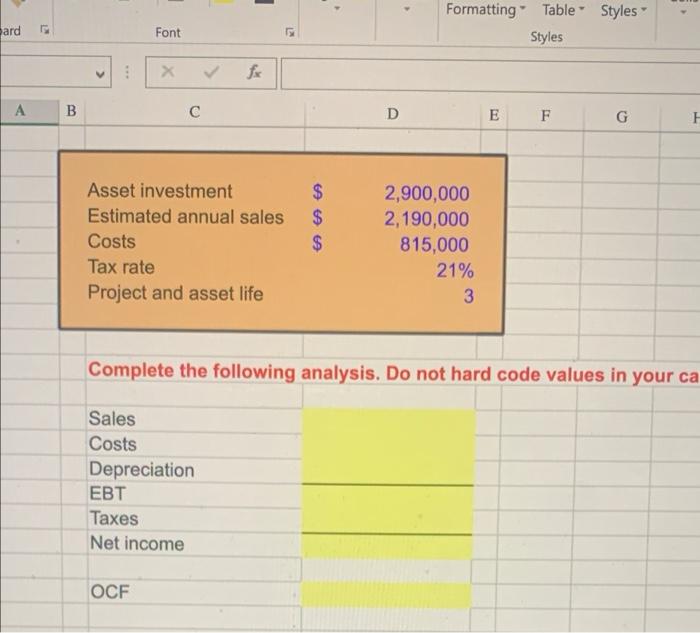Select column A header
This screenshot has width=700, height=633.
[x=29, y=111]
